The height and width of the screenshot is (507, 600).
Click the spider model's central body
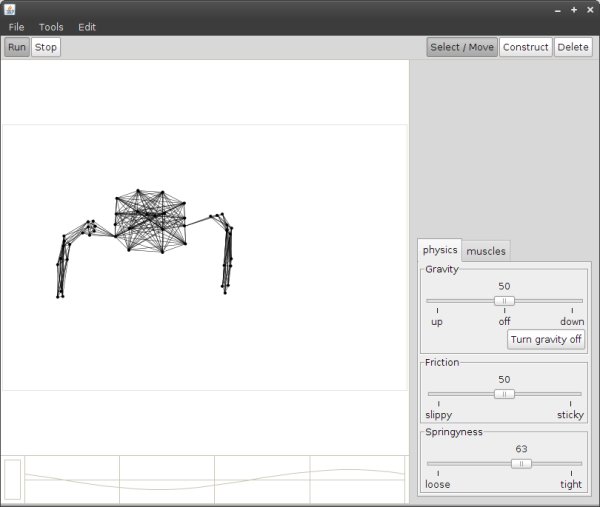click(x=150, y=221)
